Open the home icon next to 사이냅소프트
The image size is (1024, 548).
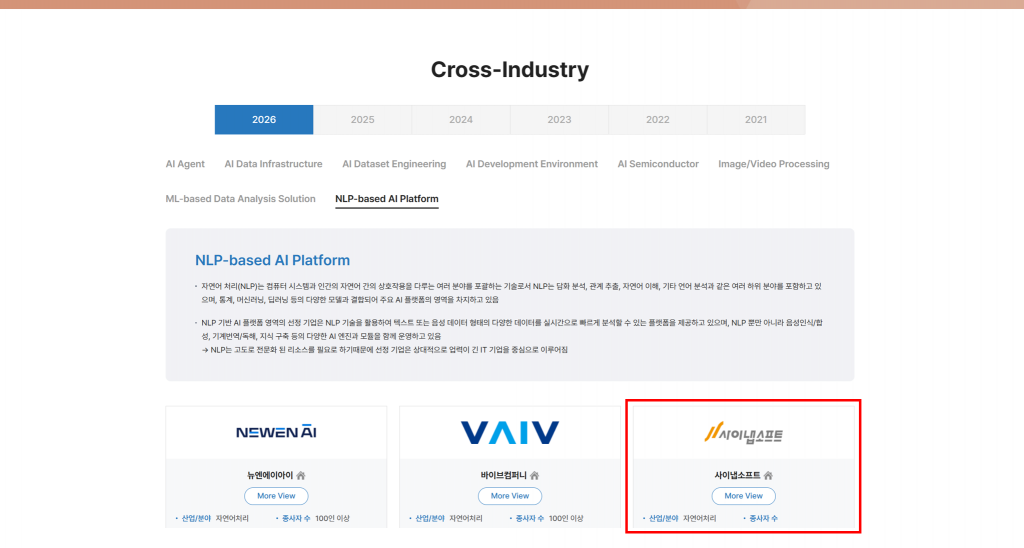[768, 475]
